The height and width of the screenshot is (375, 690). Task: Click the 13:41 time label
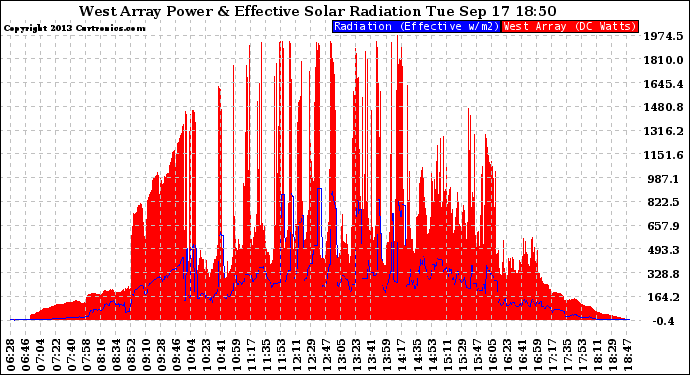click(x=371, y=354)
